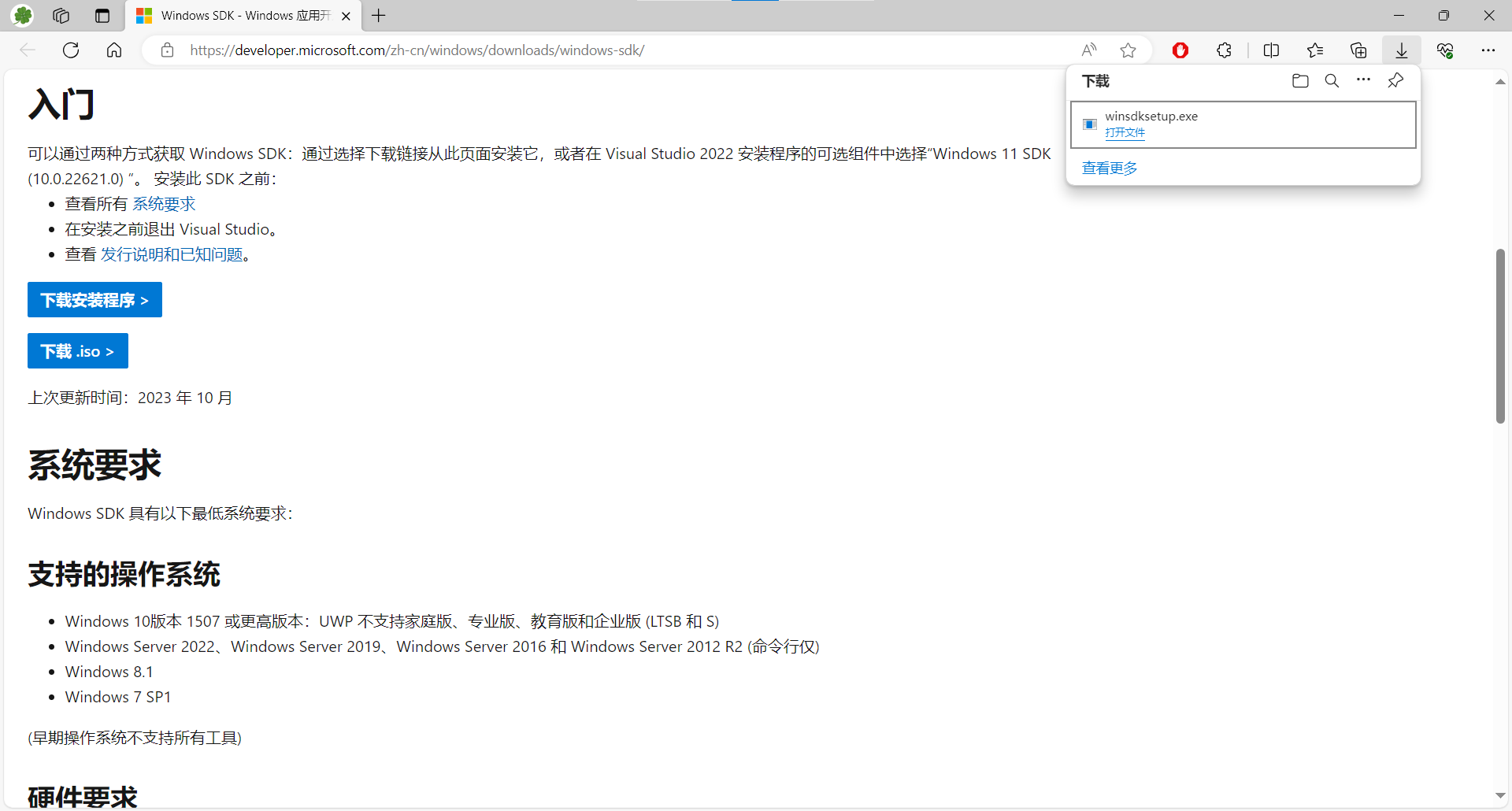Click the 早期操作系统不支持所有工具 note
The width and height of the screenshot is (1512, 811).
(135, 738)
